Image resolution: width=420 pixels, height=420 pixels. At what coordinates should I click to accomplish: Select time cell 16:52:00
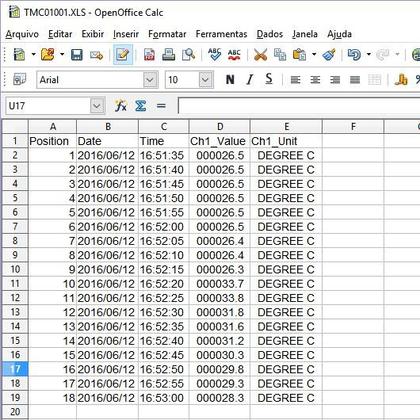tap(164, 227)
